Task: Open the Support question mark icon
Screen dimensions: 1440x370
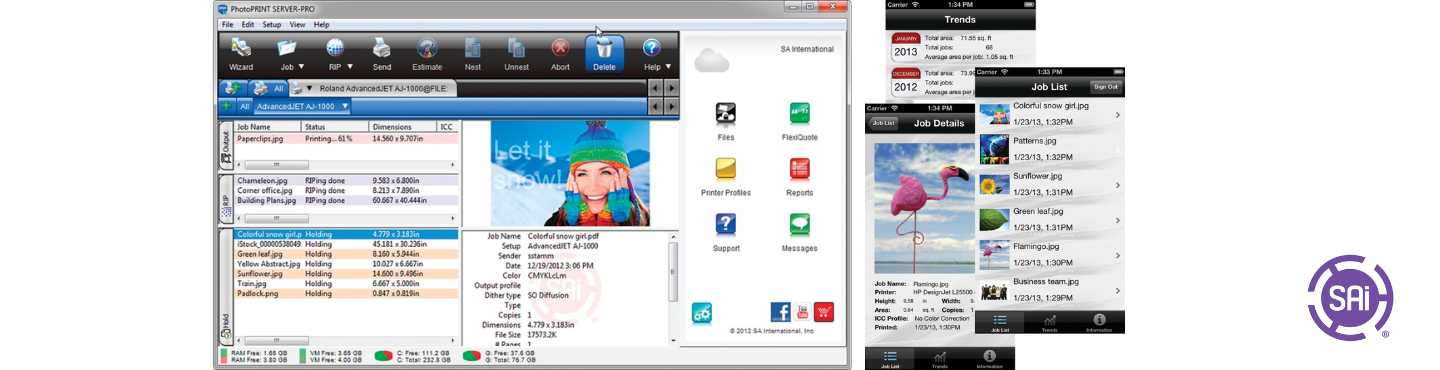Action: coord(726,224)
